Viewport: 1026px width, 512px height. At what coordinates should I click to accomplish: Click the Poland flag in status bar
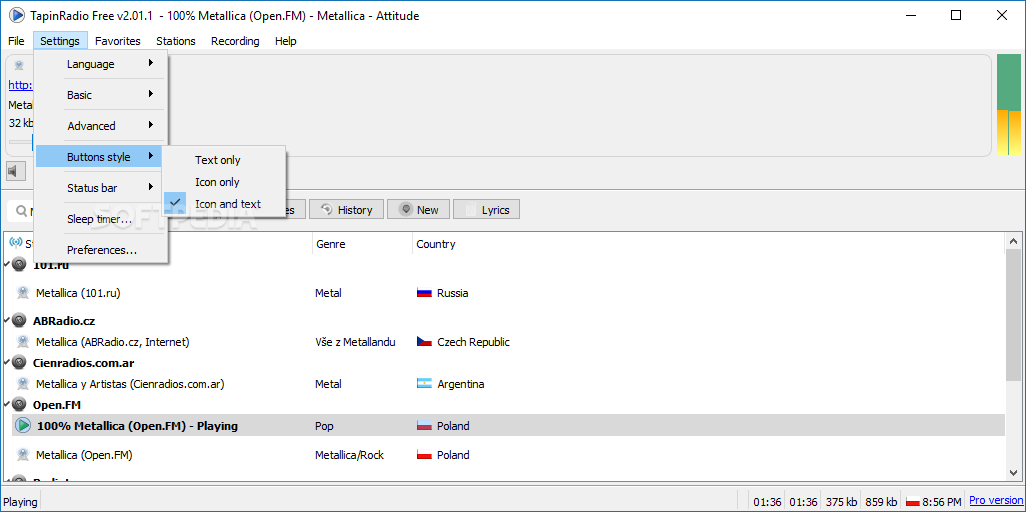(913, 502)
